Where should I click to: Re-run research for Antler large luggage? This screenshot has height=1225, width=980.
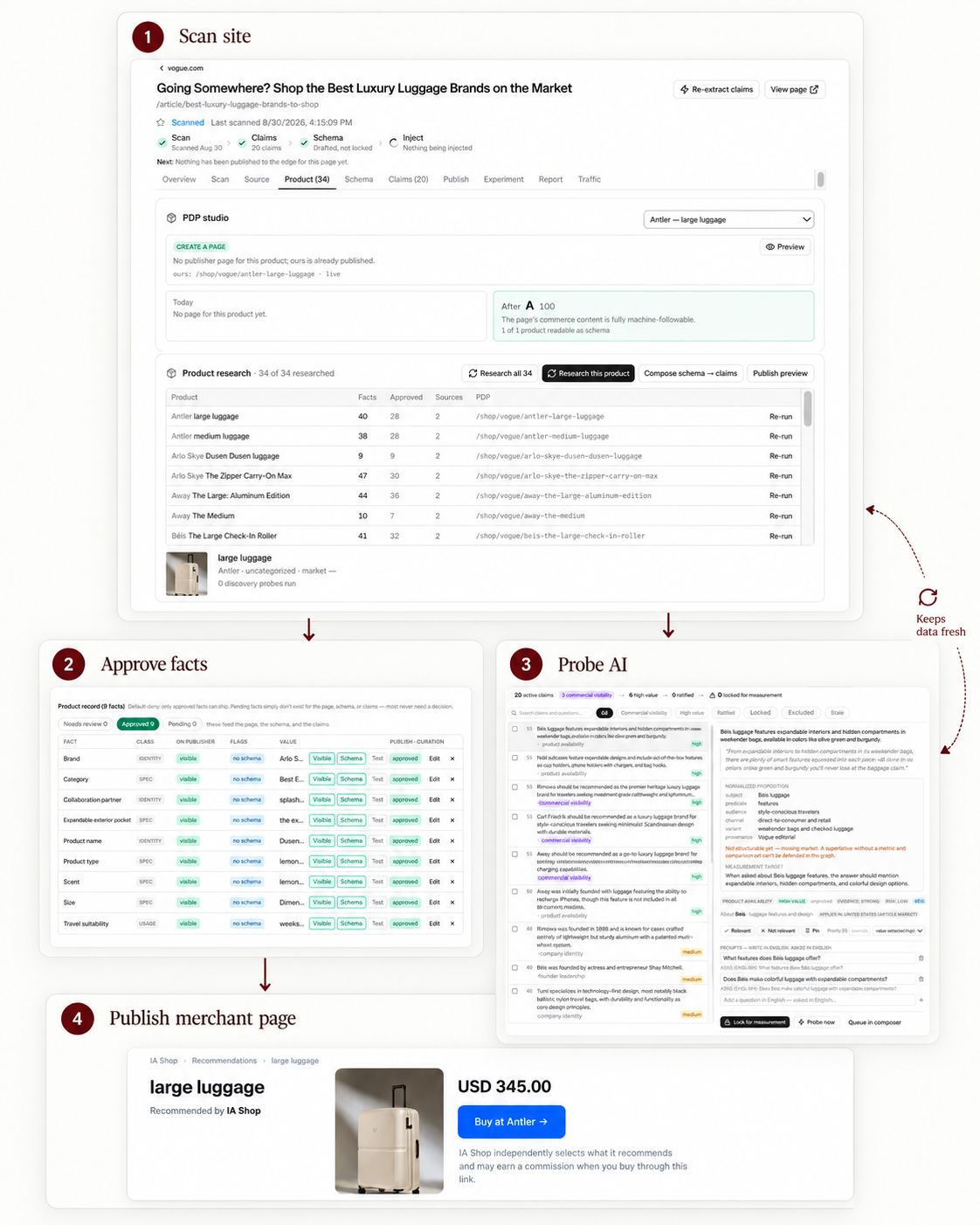(781, 417)
